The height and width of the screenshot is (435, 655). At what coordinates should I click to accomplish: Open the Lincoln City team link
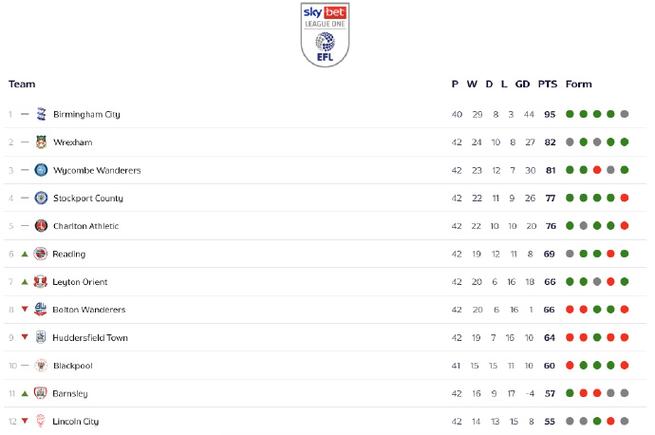pyautogui.click(x=76, y=421)
